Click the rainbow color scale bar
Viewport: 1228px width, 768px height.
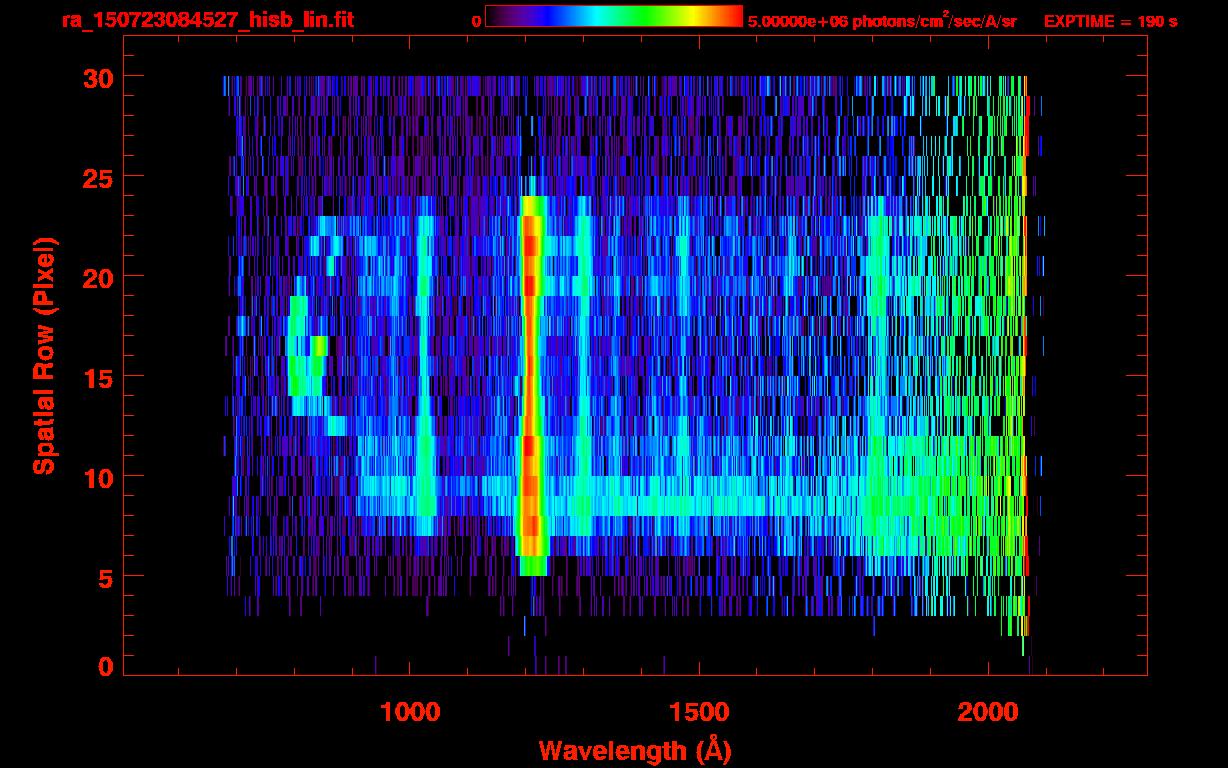[614, 16]
